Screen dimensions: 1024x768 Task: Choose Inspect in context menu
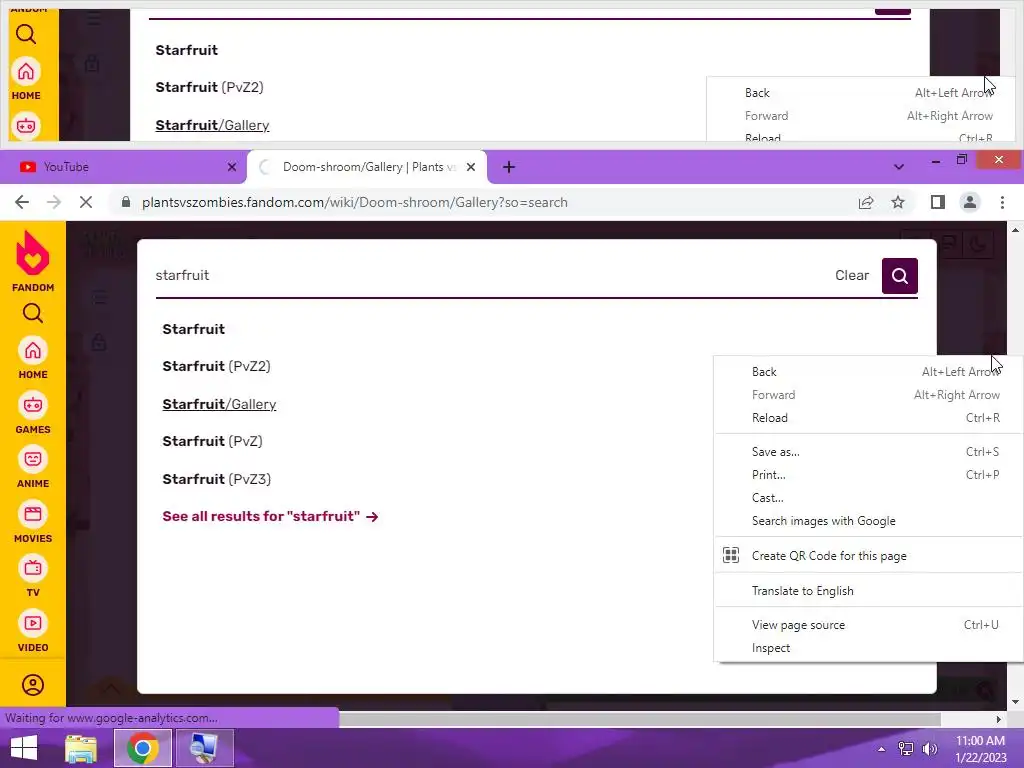[x=868, y=648]
